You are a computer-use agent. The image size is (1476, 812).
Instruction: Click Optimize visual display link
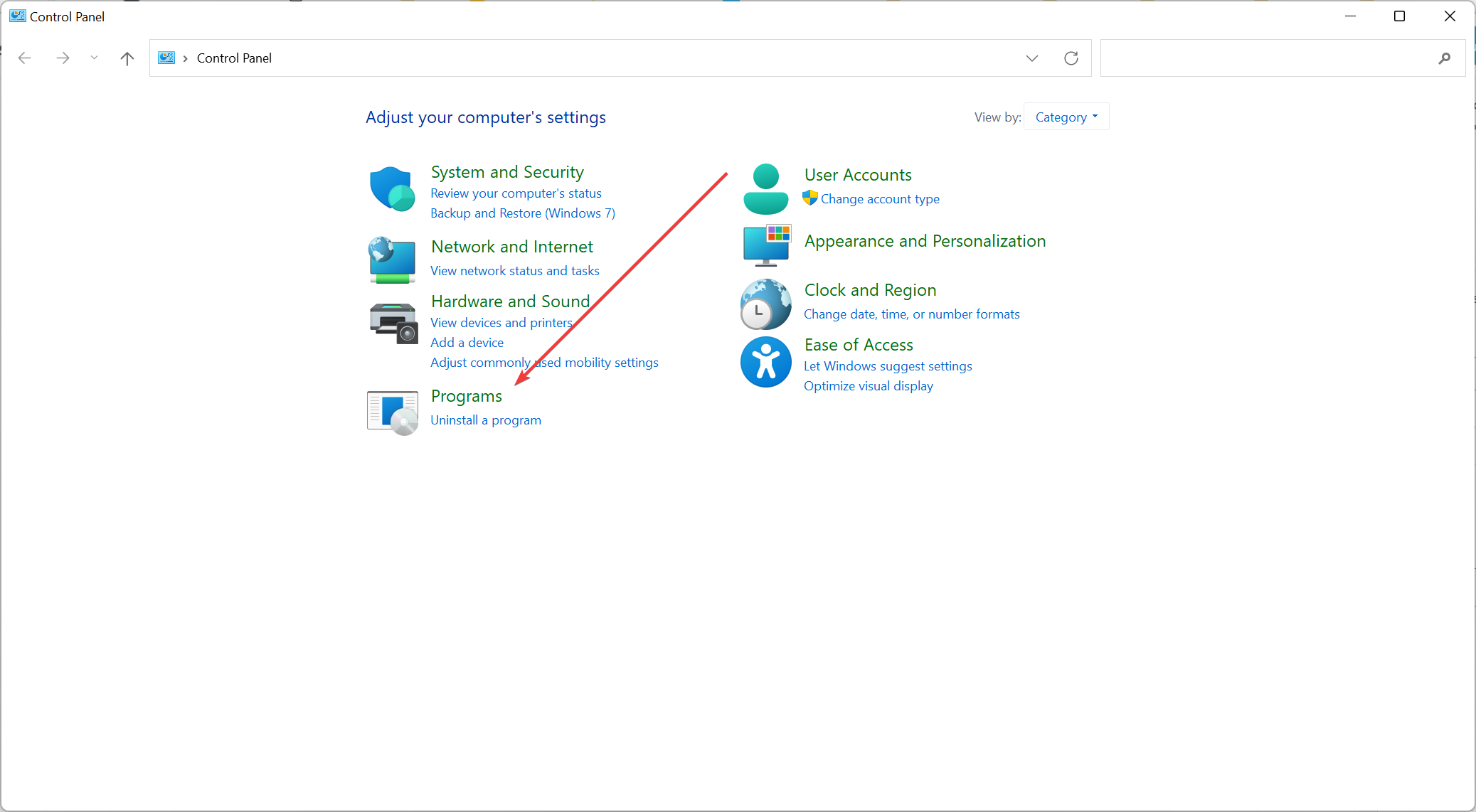point(868,386)
